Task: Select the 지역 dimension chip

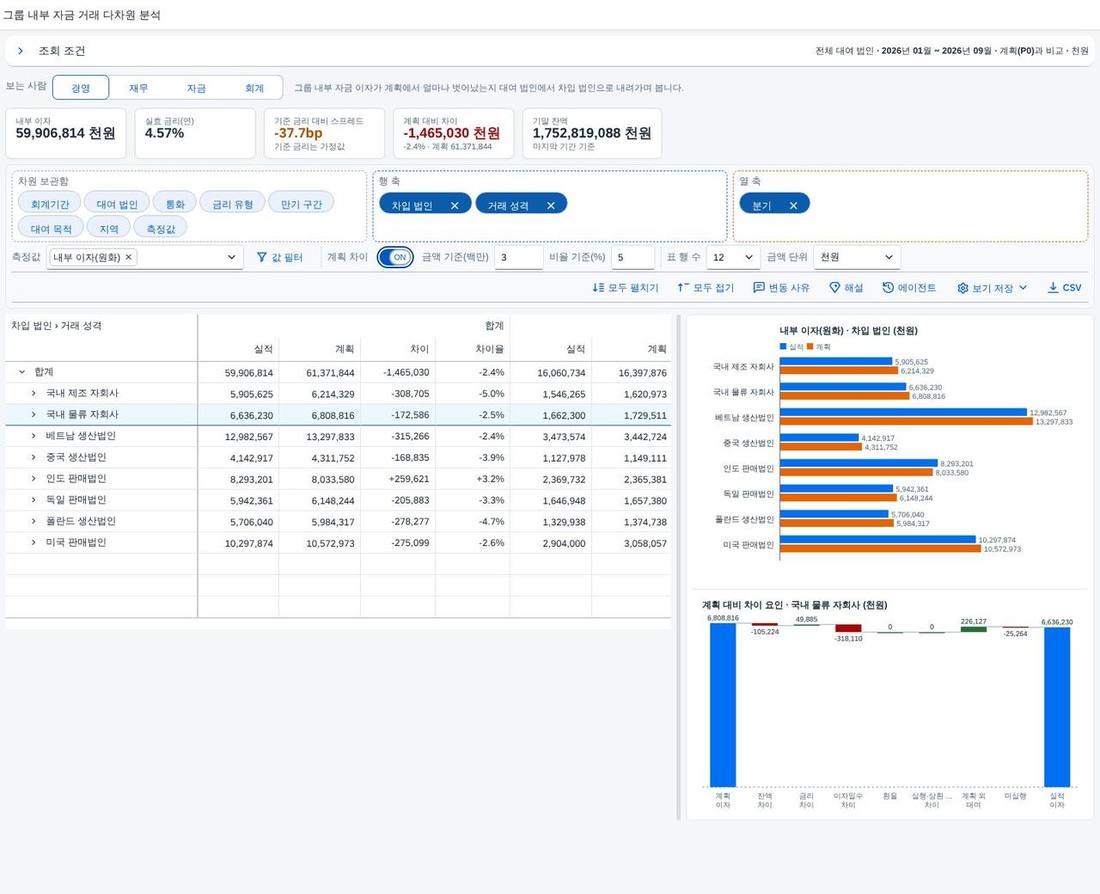Action: [x=109, y=229]
